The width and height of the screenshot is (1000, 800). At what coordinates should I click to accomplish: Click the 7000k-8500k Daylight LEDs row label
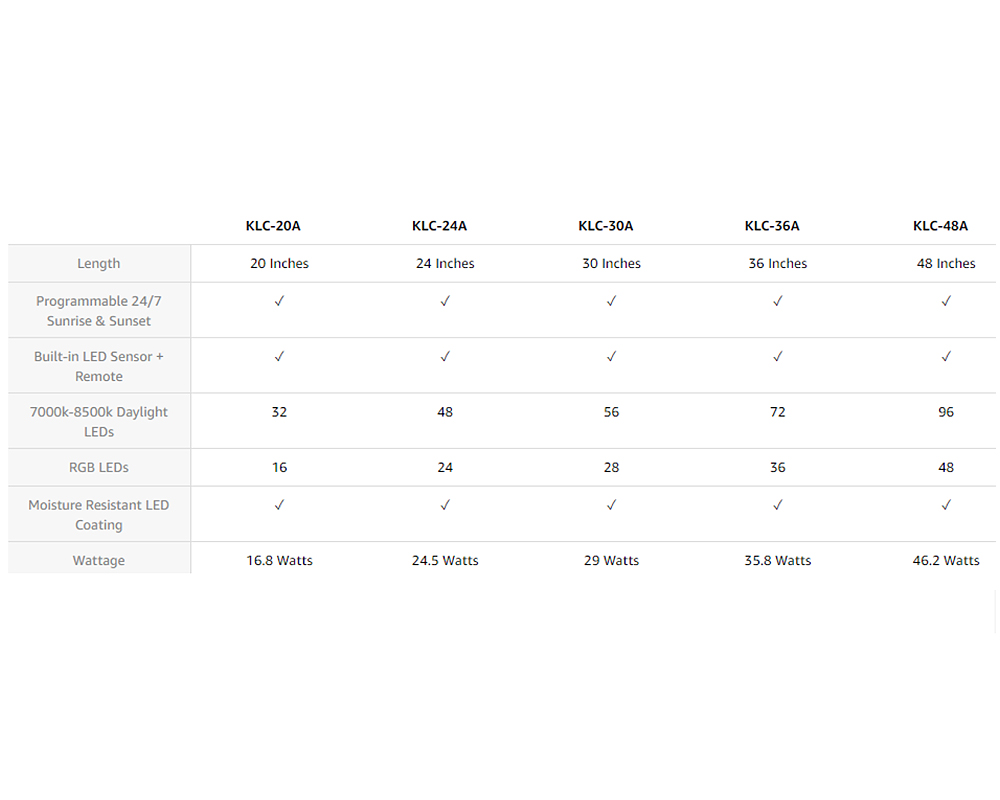[x=99, y=422]
